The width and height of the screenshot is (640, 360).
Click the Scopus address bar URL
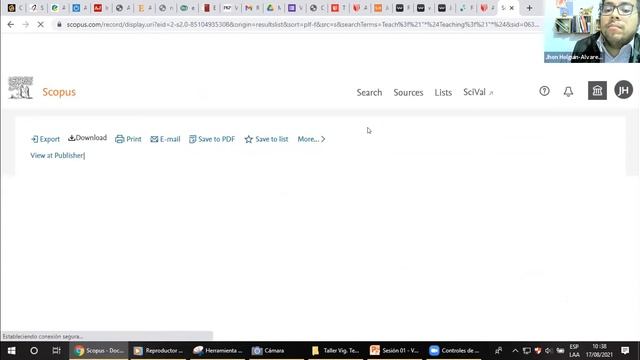[x=302, y=24]
